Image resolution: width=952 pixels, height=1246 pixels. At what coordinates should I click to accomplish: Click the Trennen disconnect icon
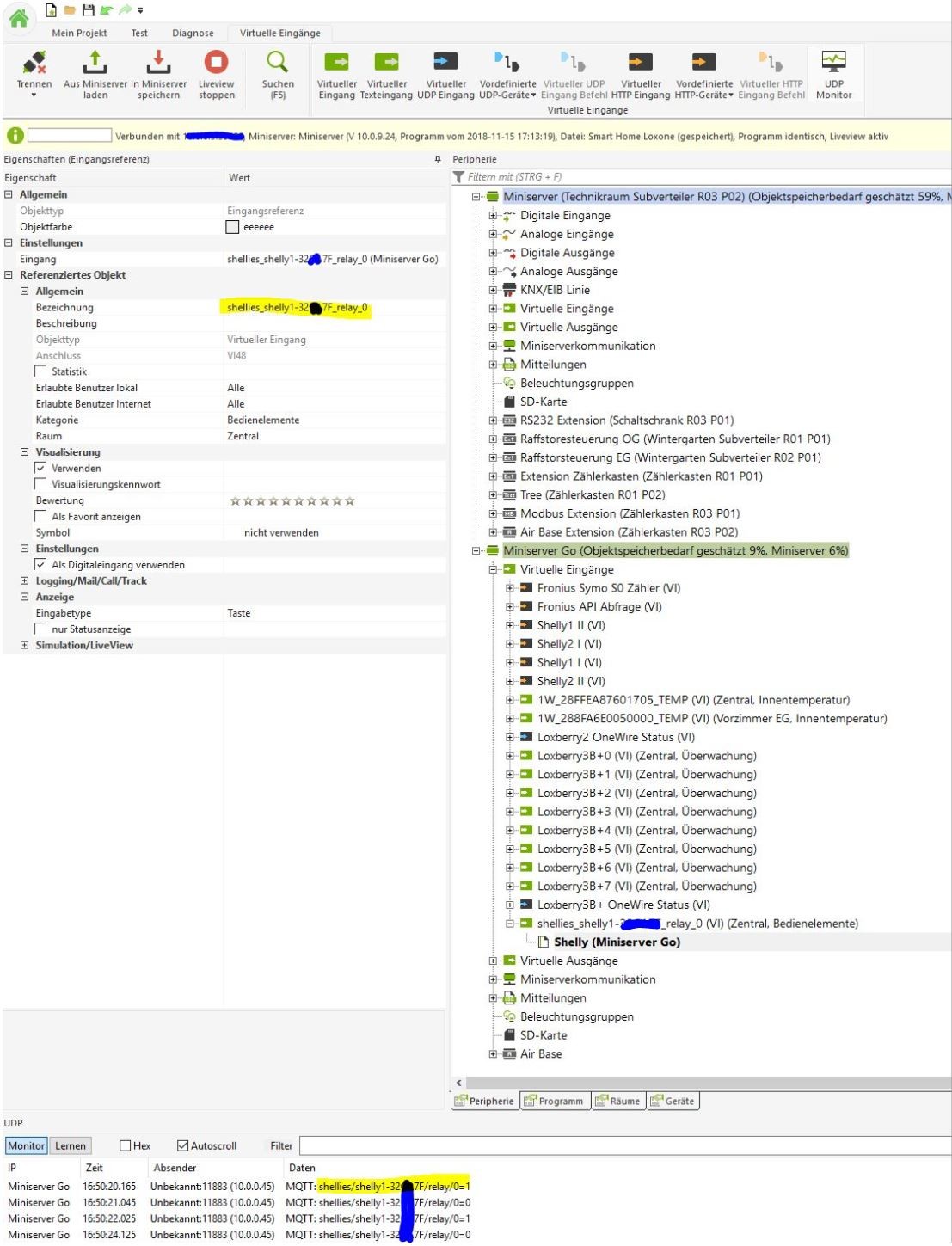pos(34,63)
